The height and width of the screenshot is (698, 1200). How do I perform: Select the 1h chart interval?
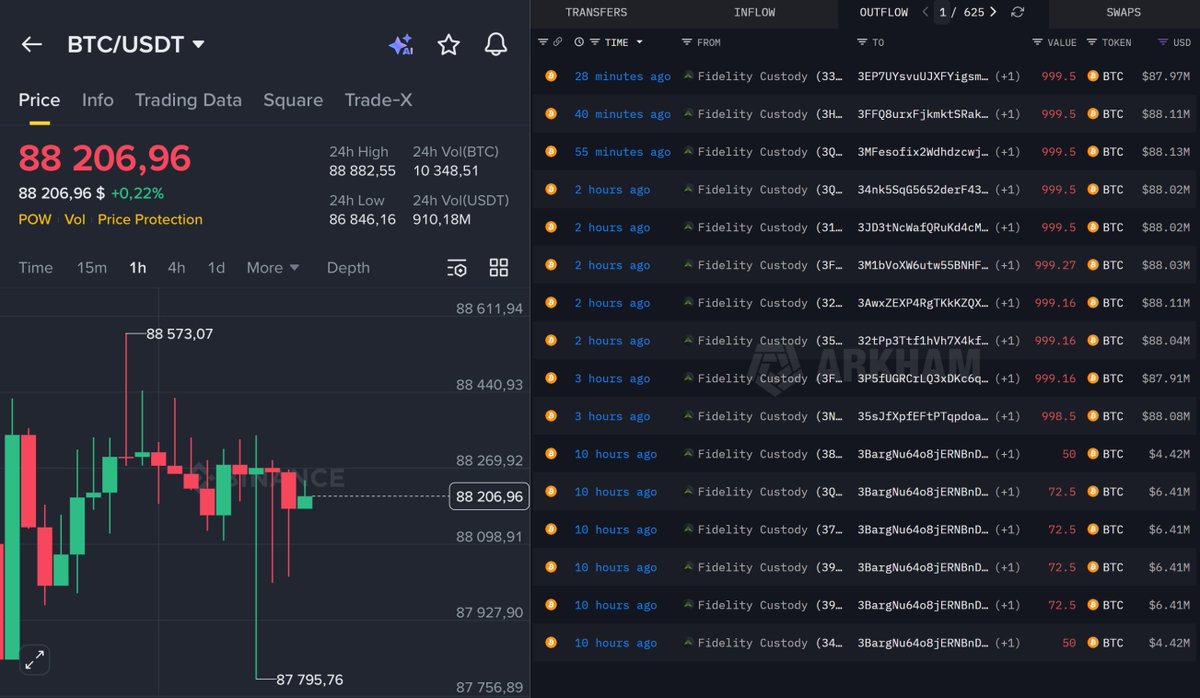(138, 267)
